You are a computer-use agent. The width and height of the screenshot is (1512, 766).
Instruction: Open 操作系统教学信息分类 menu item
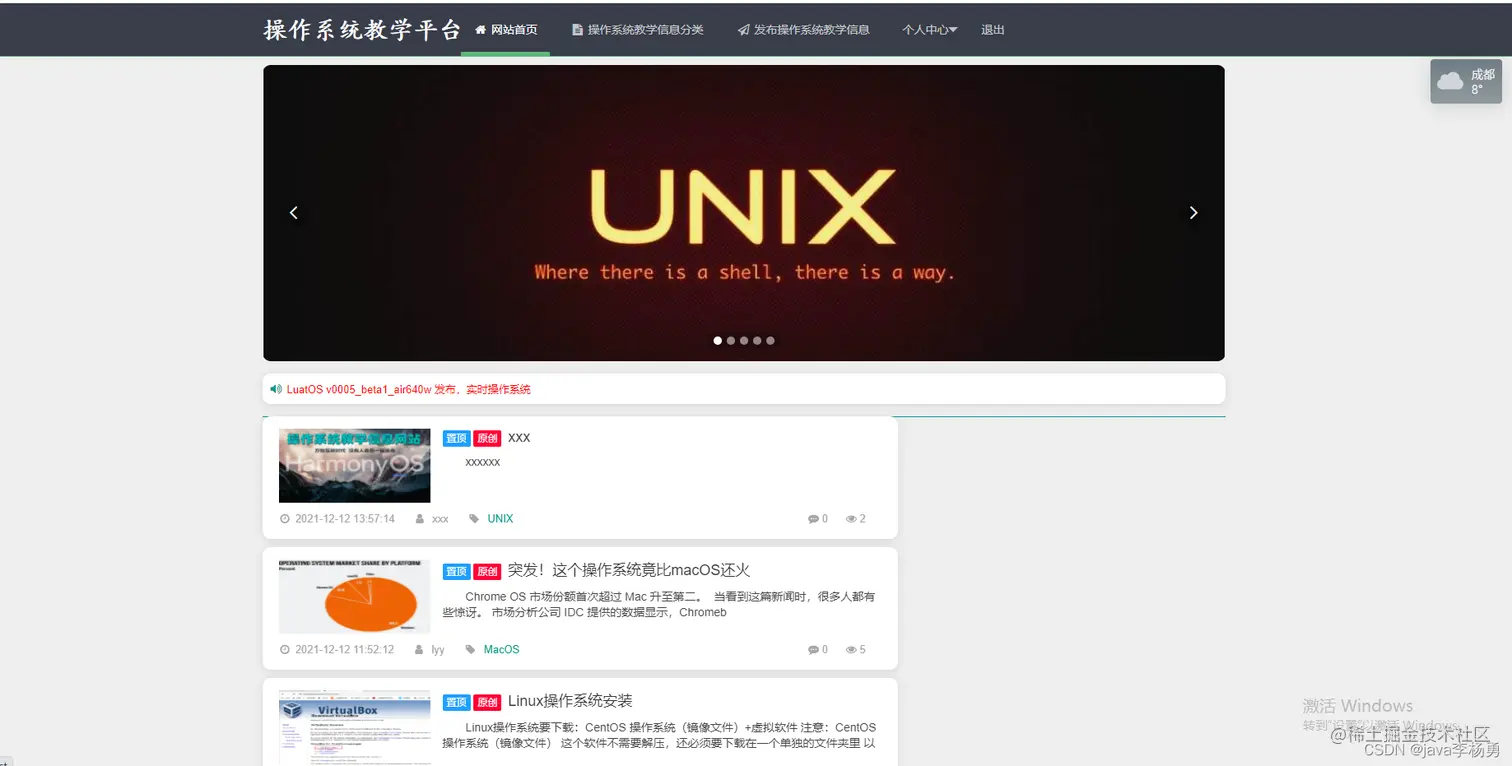[x=637, y=30]
